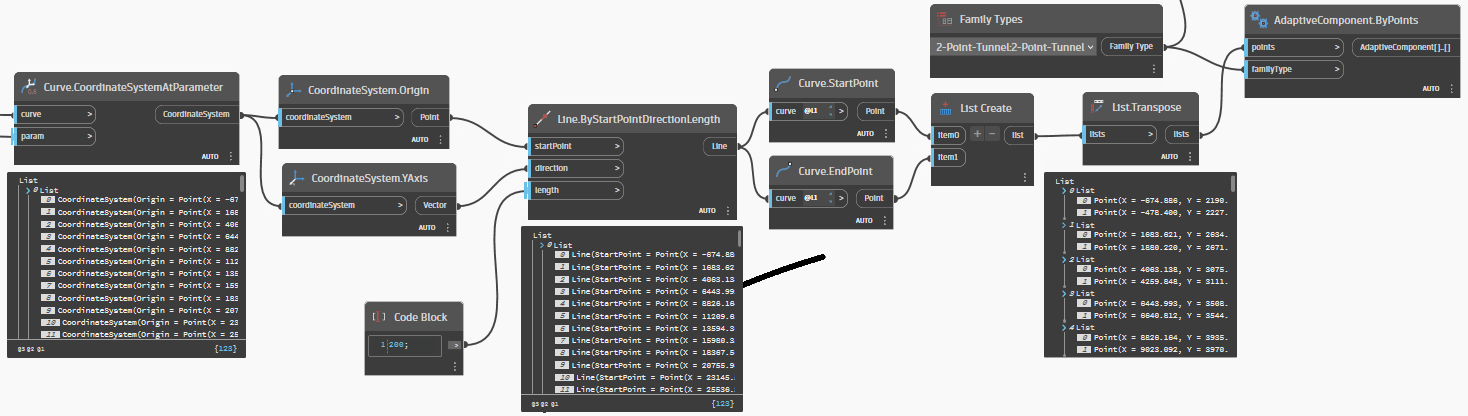Click the Code Block brackets icon
Image resolution: width=1468 pixels, height=416 pixels.
tap(379, 317)
